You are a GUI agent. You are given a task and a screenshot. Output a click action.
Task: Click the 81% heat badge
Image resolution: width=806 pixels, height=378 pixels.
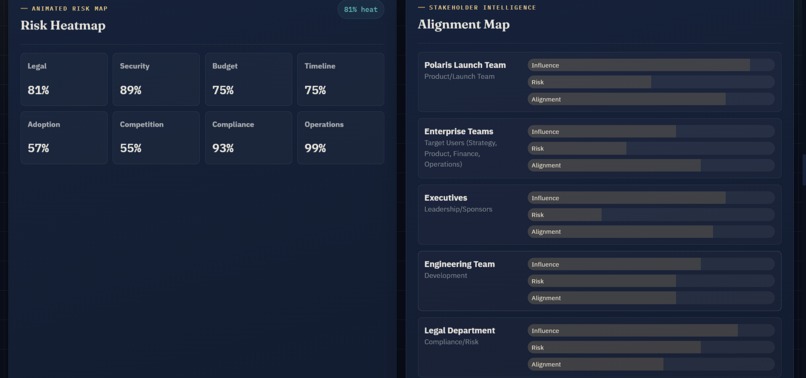(360, 9)
